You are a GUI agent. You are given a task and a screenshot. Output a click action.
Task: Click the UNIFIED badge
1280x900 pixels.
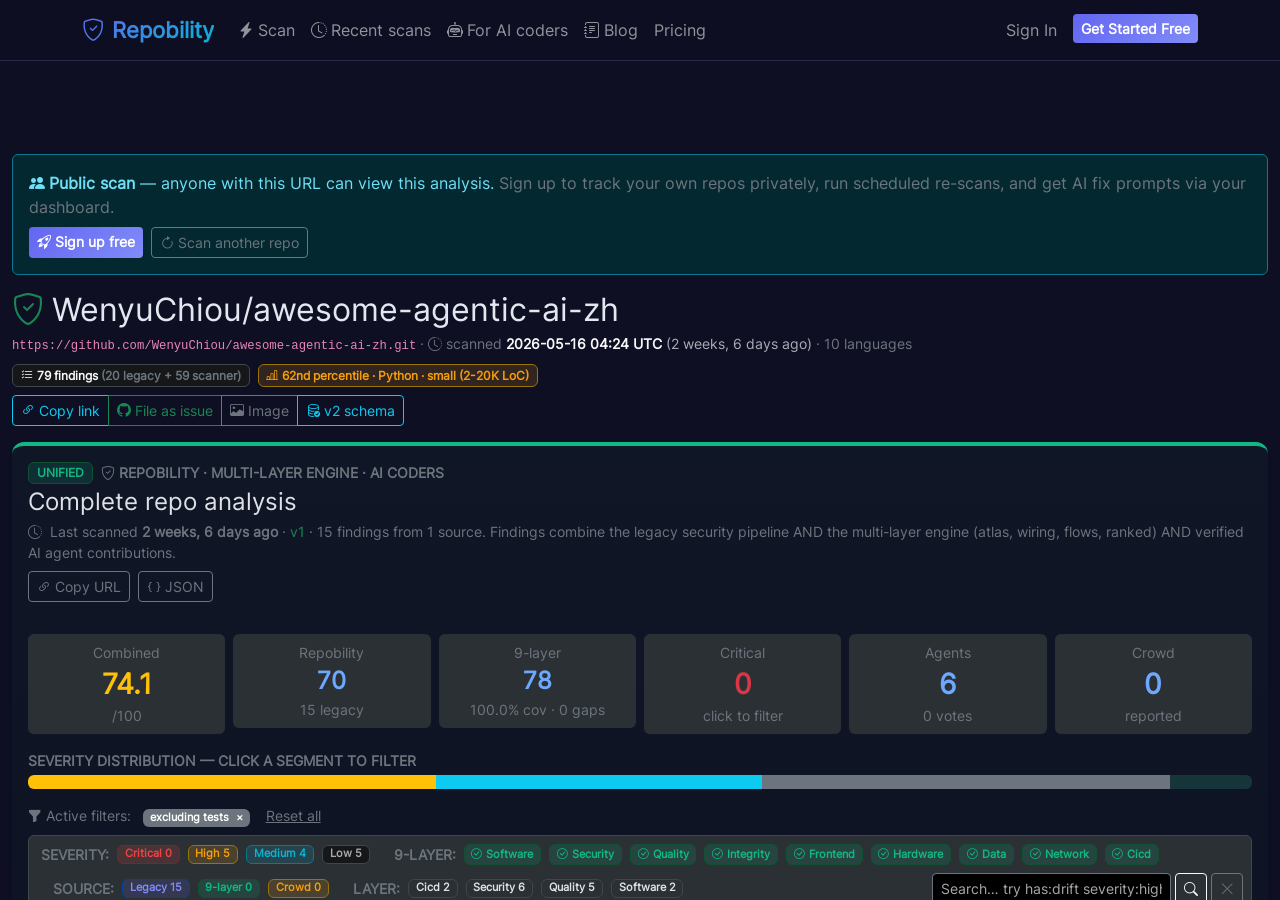point(60,473)
